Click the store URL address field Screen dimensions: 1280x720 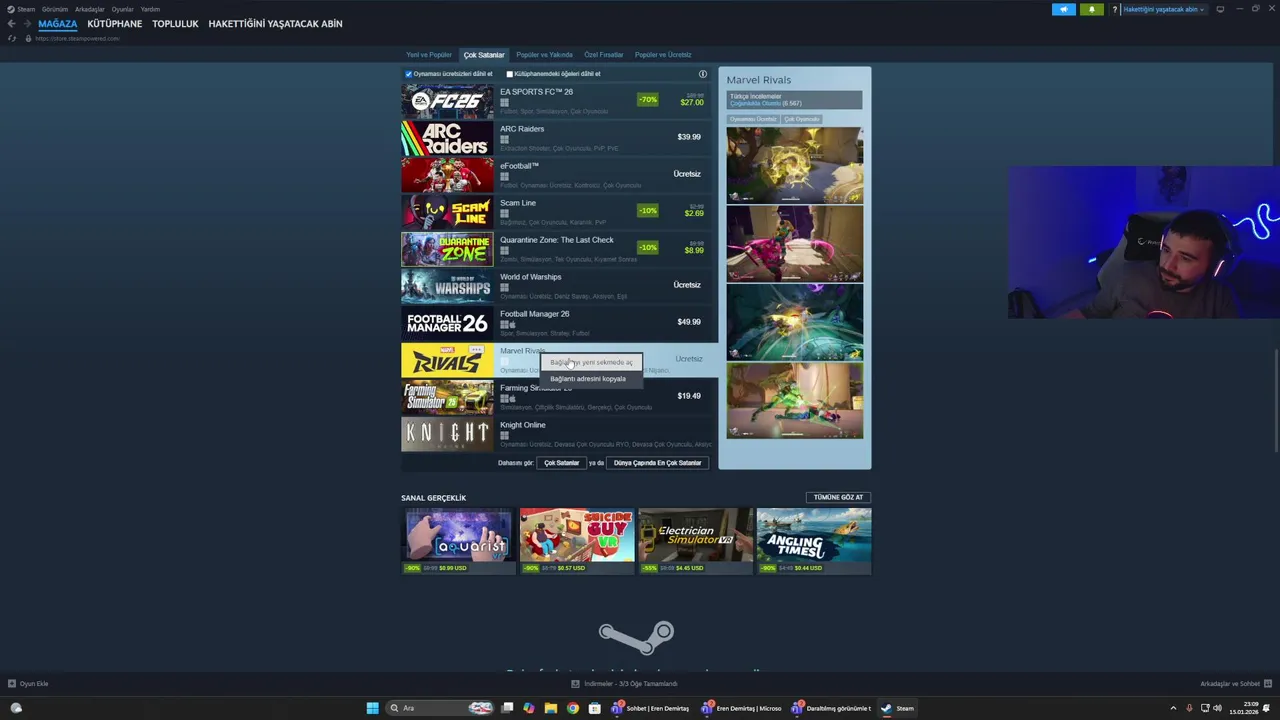pyautogui.click(x=77, y=38)
